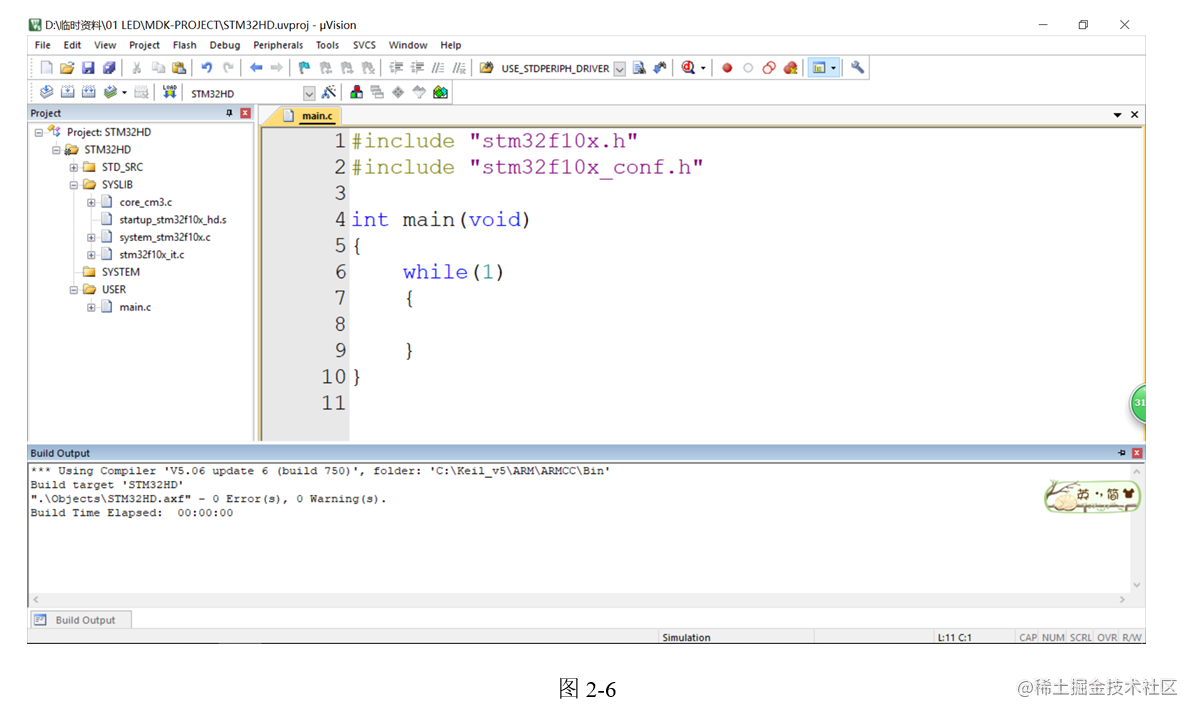This screenshot has width=1198, height=718.
Task: Download to flash with the LOAD icon
Action: coord(170,92)
